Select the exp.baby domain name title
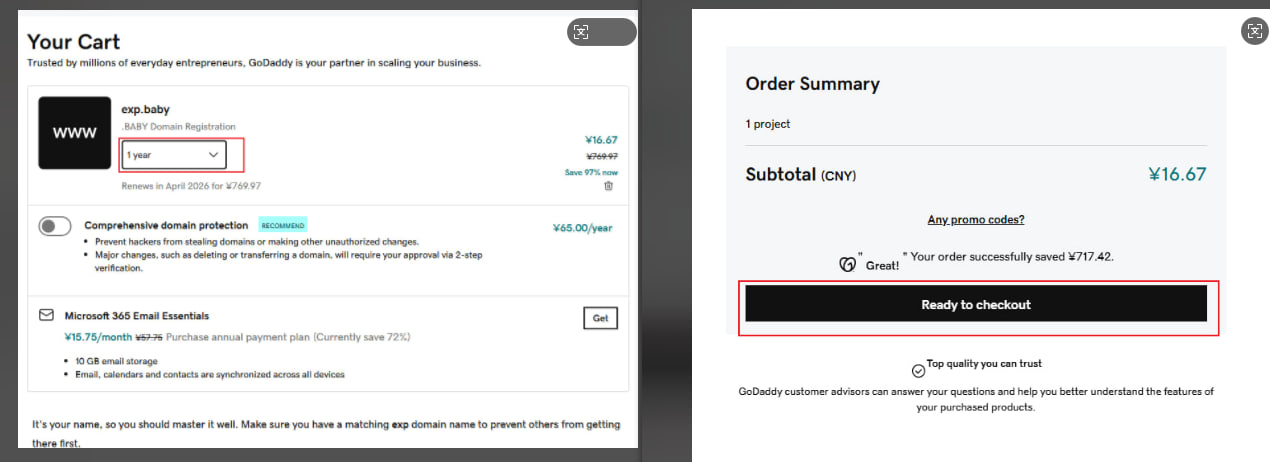Screen dimensions: 1270x462 145,110
